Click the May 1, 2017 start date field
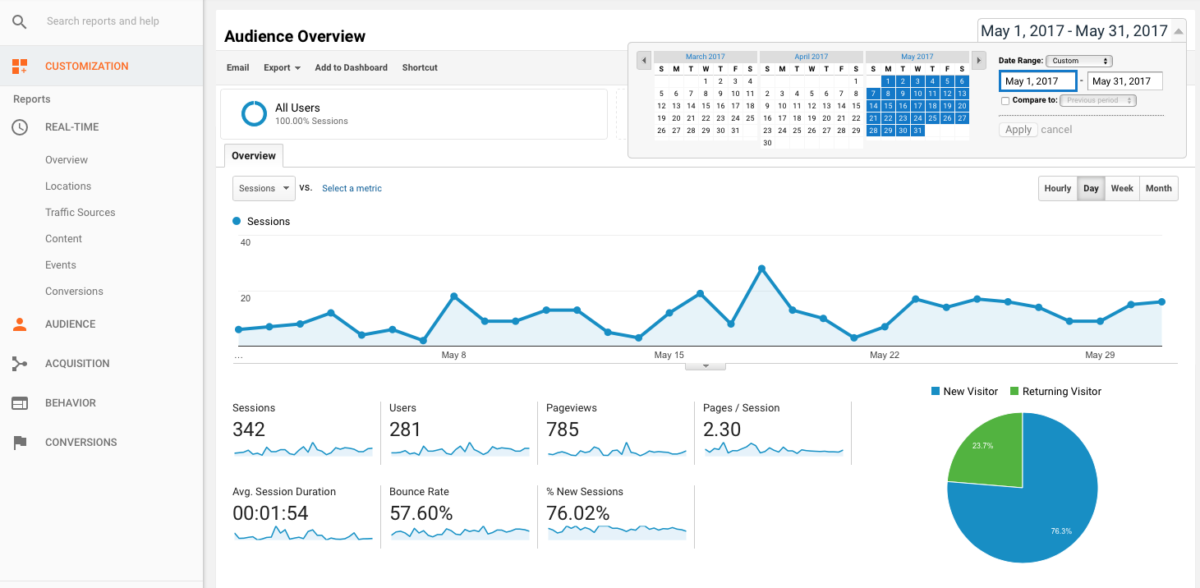1200x588 pixels. pyautogui.click(x=1037, y=81)
